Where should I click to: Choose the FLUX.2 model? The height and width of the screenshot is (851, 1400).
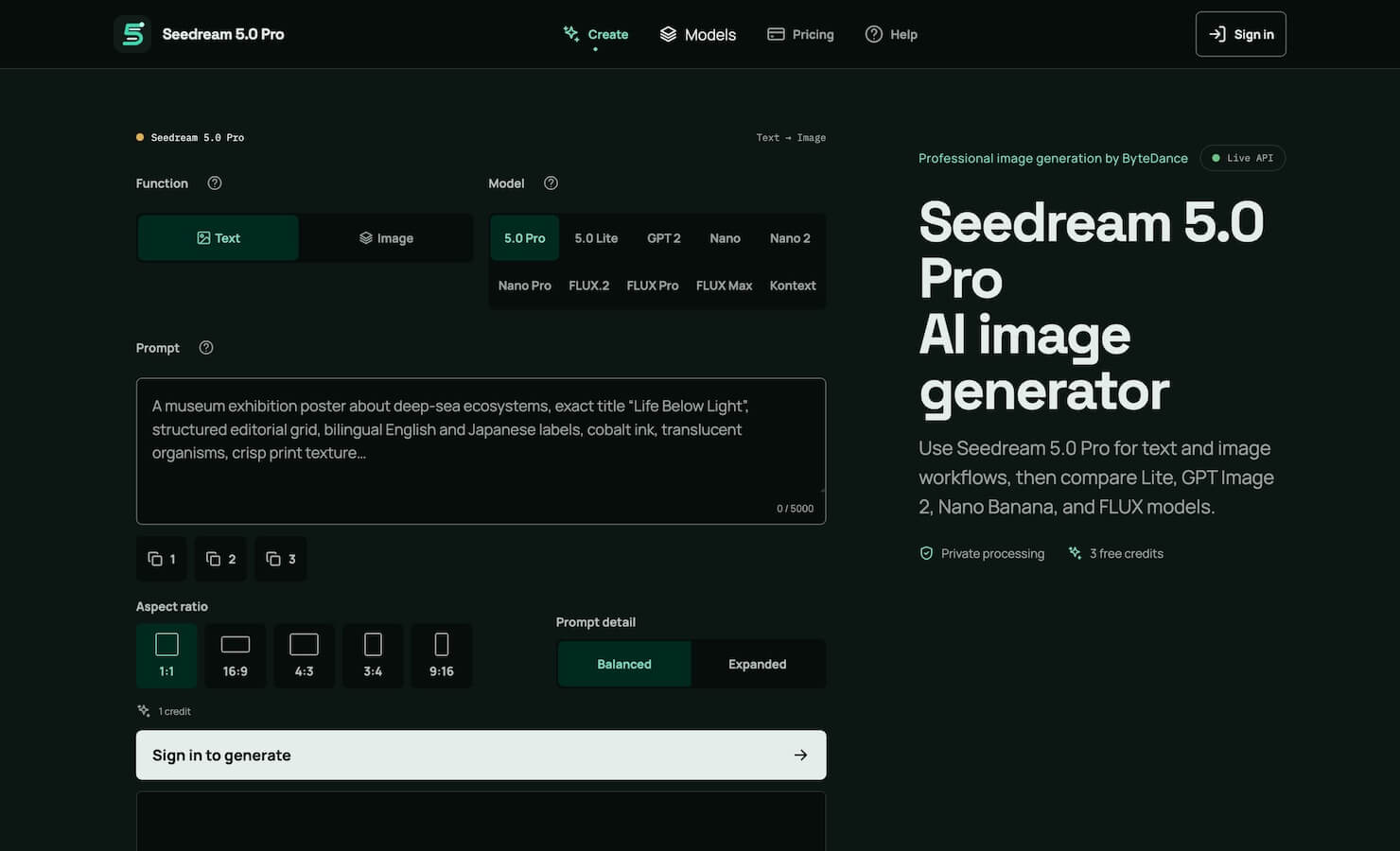[588, 286]
